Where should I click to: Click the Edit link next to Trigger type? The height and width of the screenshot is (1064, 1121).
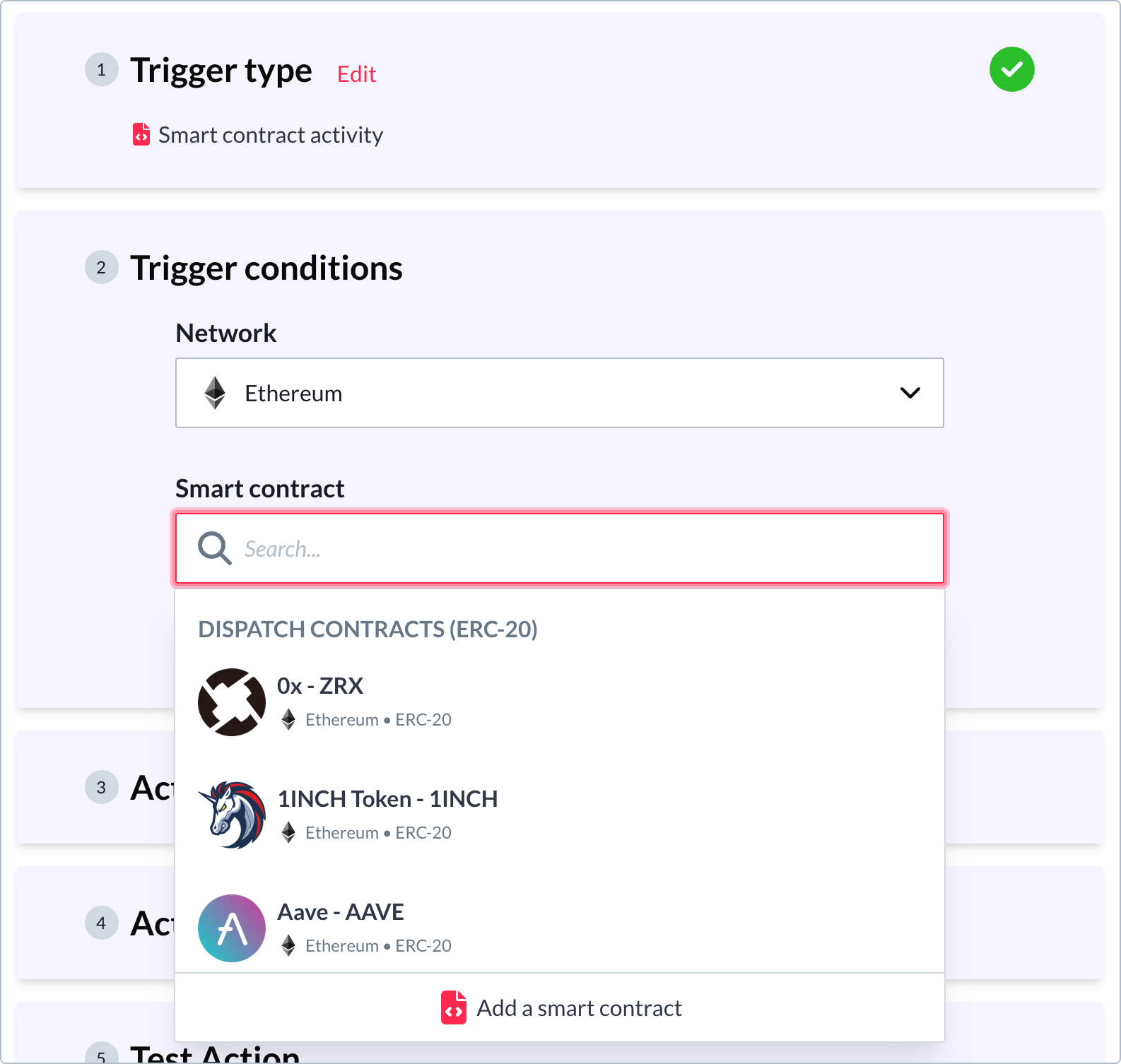[x=356, y=74]
